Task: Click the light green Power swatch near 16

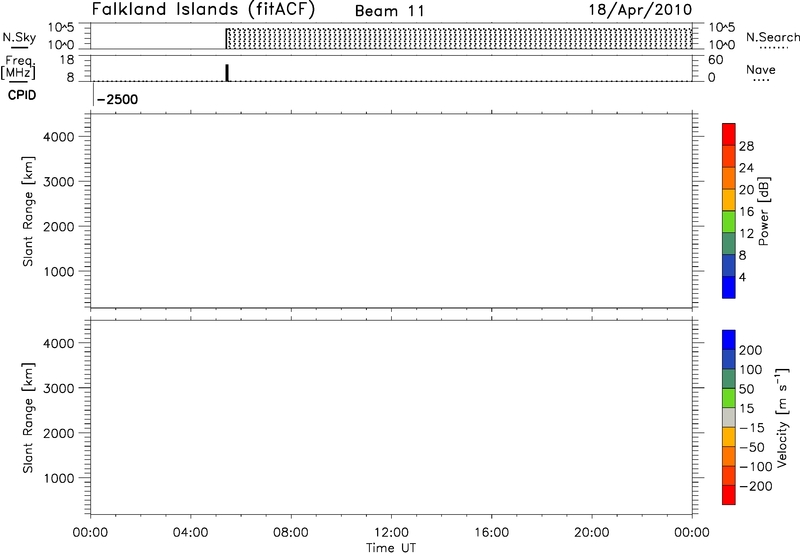Action: point(729,221)
